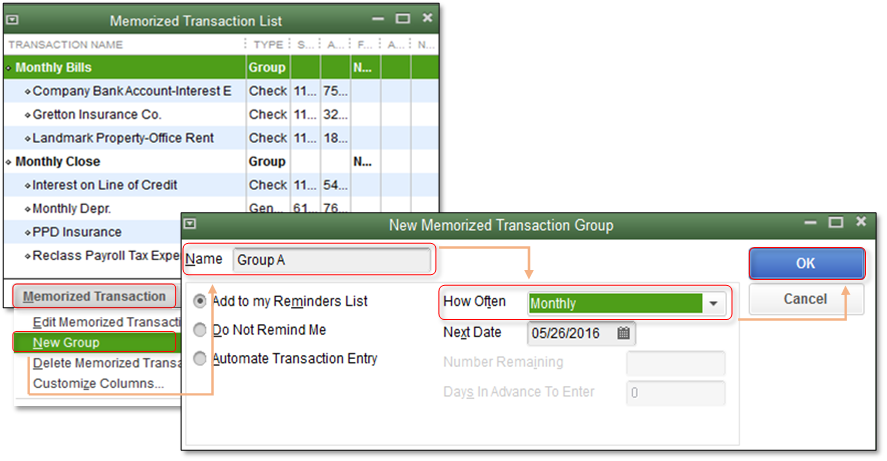Viewport: 887px width, 461px height.
Task: Open the How Often dropdown arrow
Action: coord(713,303)
